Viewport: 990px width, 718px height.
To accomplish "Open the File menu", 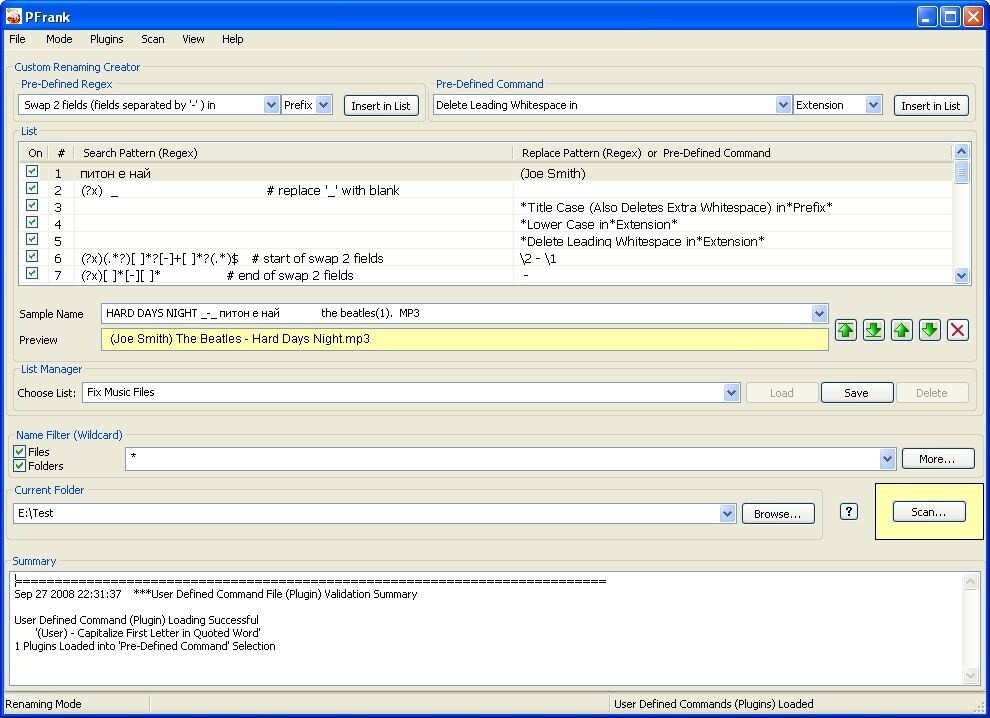I will [17, 39].
